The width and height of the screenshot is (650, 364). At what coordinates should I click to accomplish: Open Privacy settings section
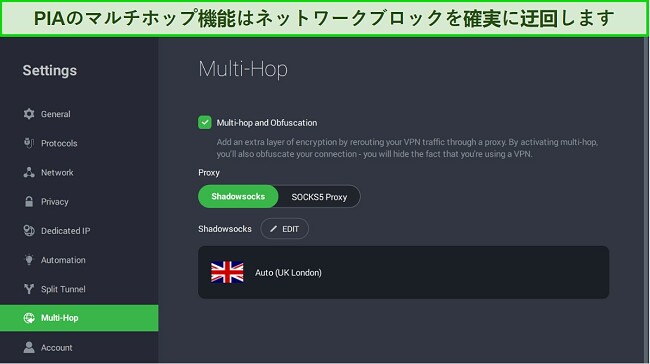[79, 201]
